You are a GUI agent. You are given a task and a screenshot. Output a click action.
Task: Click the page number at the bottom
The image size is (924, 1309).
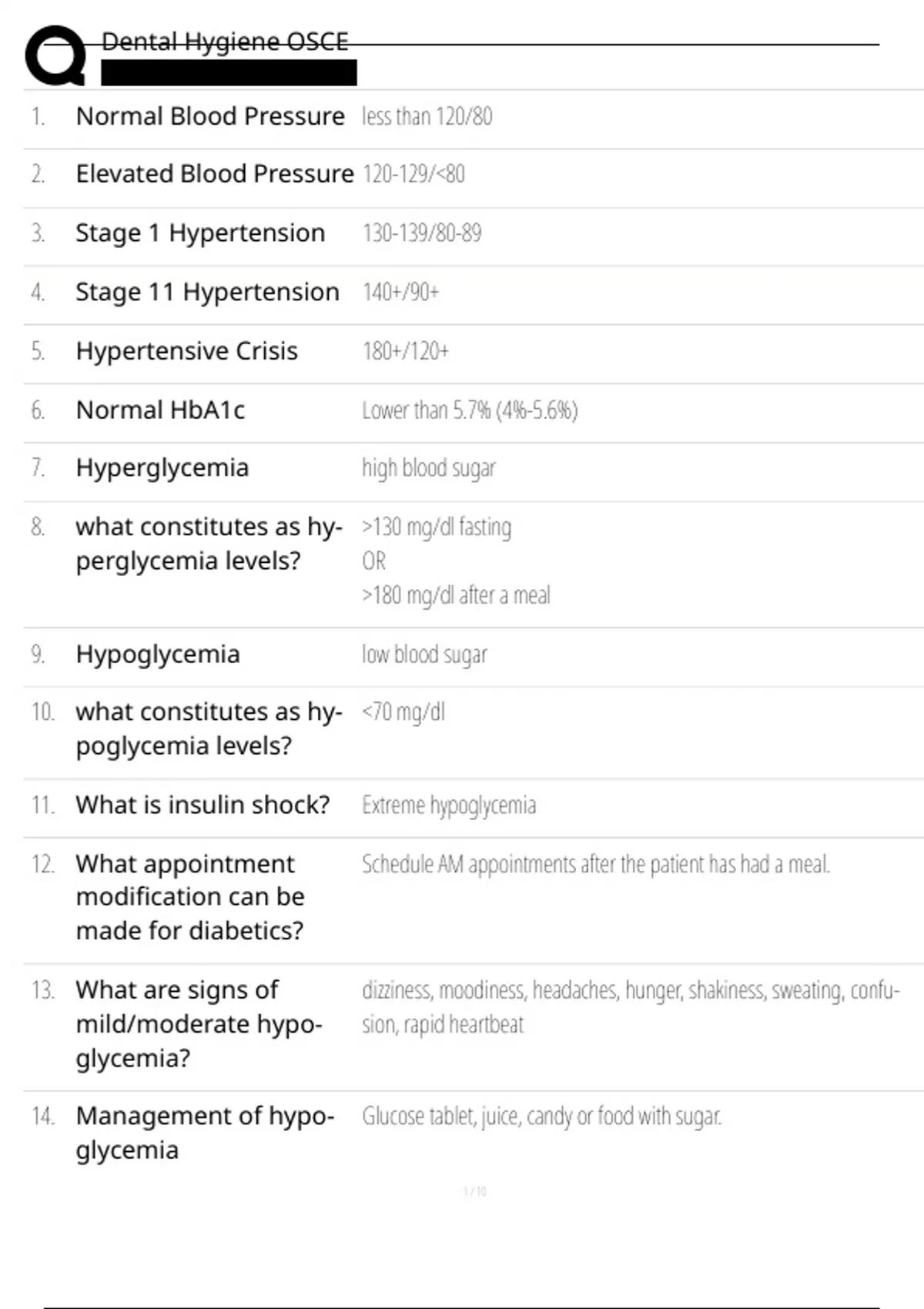pos(474,1191)
